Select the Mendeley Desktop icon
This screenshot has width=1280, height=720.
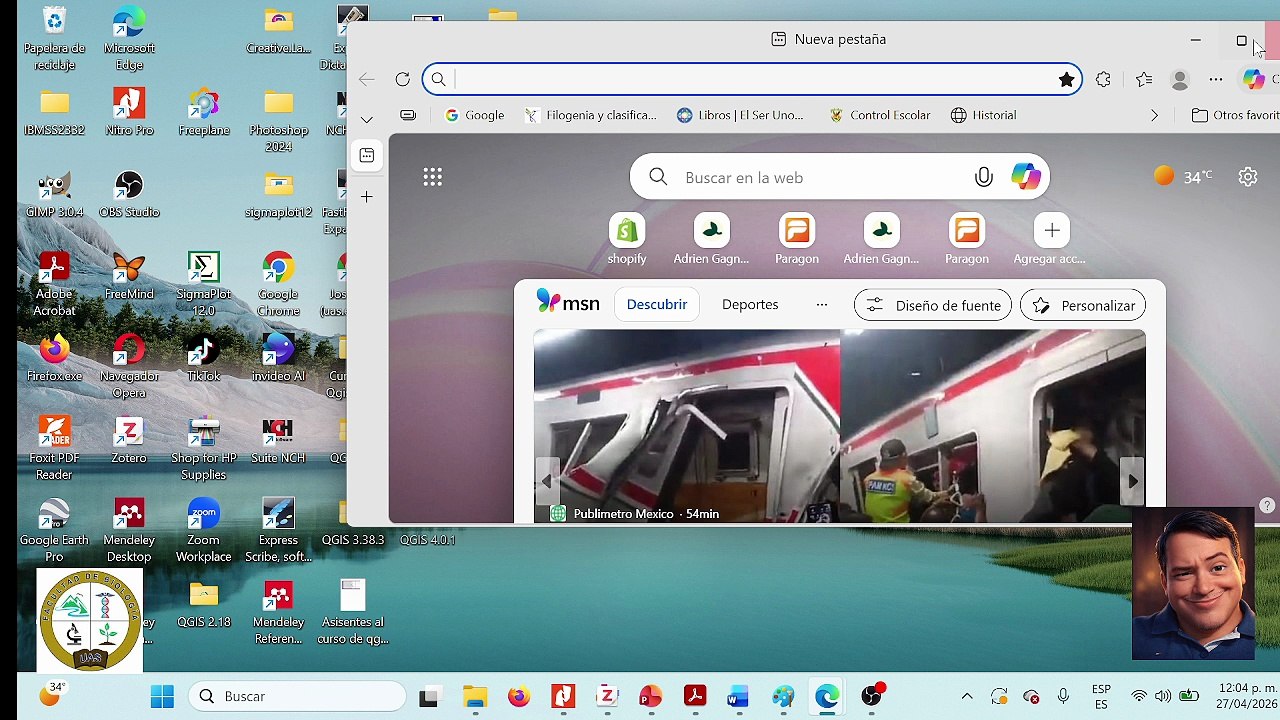pos(129,530)
